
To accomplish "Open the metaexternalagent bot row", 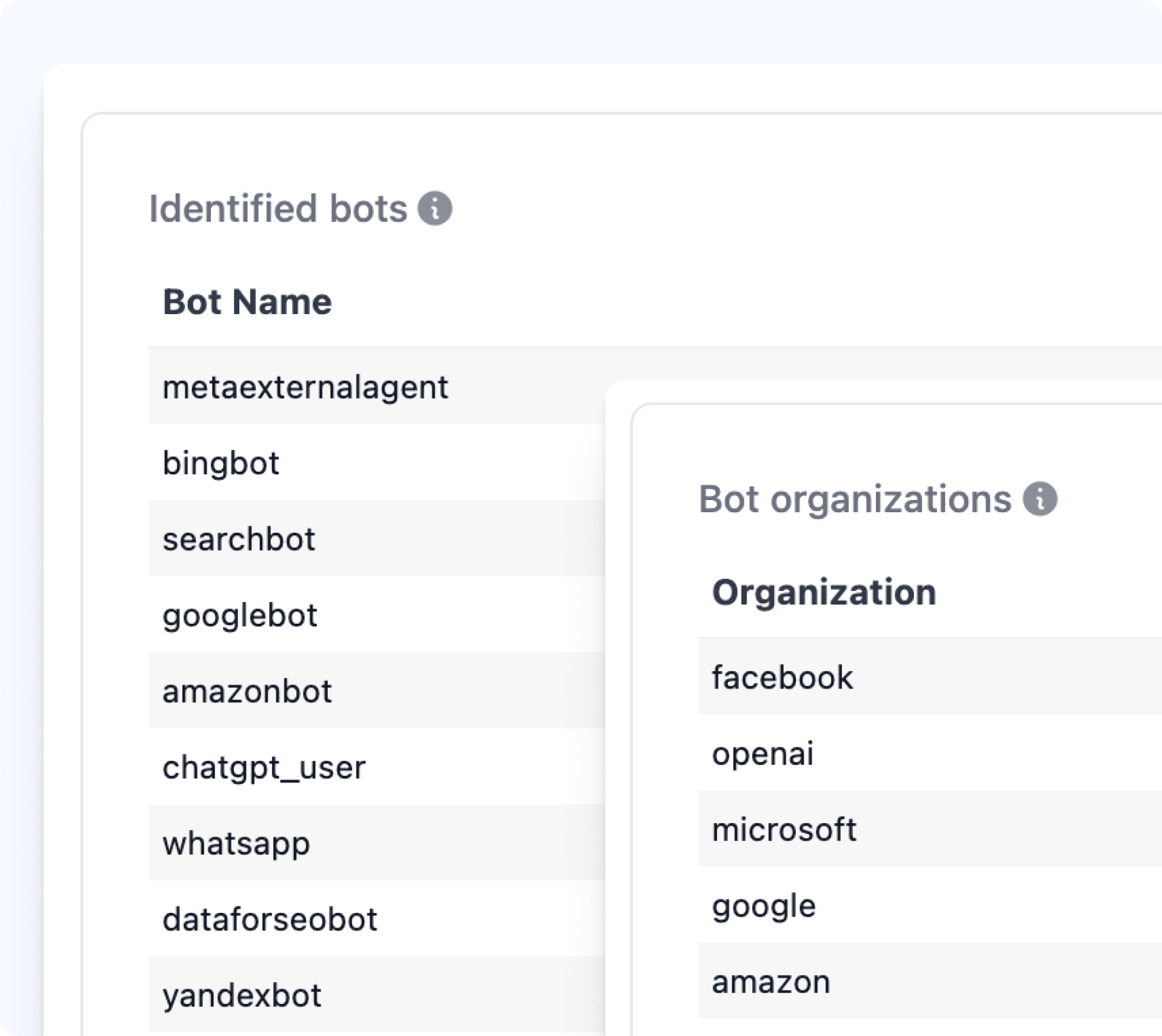I will 305,387.
